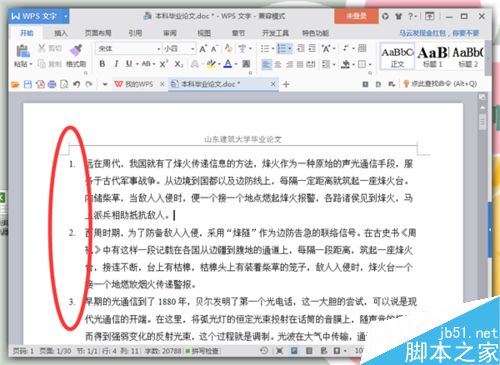Apply the 标题 1 style

[432, 56]
